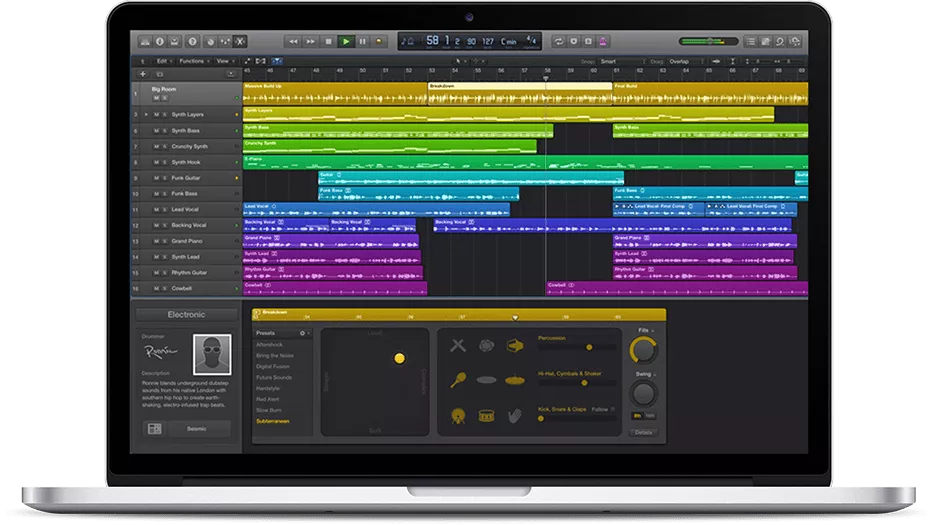This screenshot has height=525, width=933.
Task: Pause the transport
Action: (x=362, y=42)
